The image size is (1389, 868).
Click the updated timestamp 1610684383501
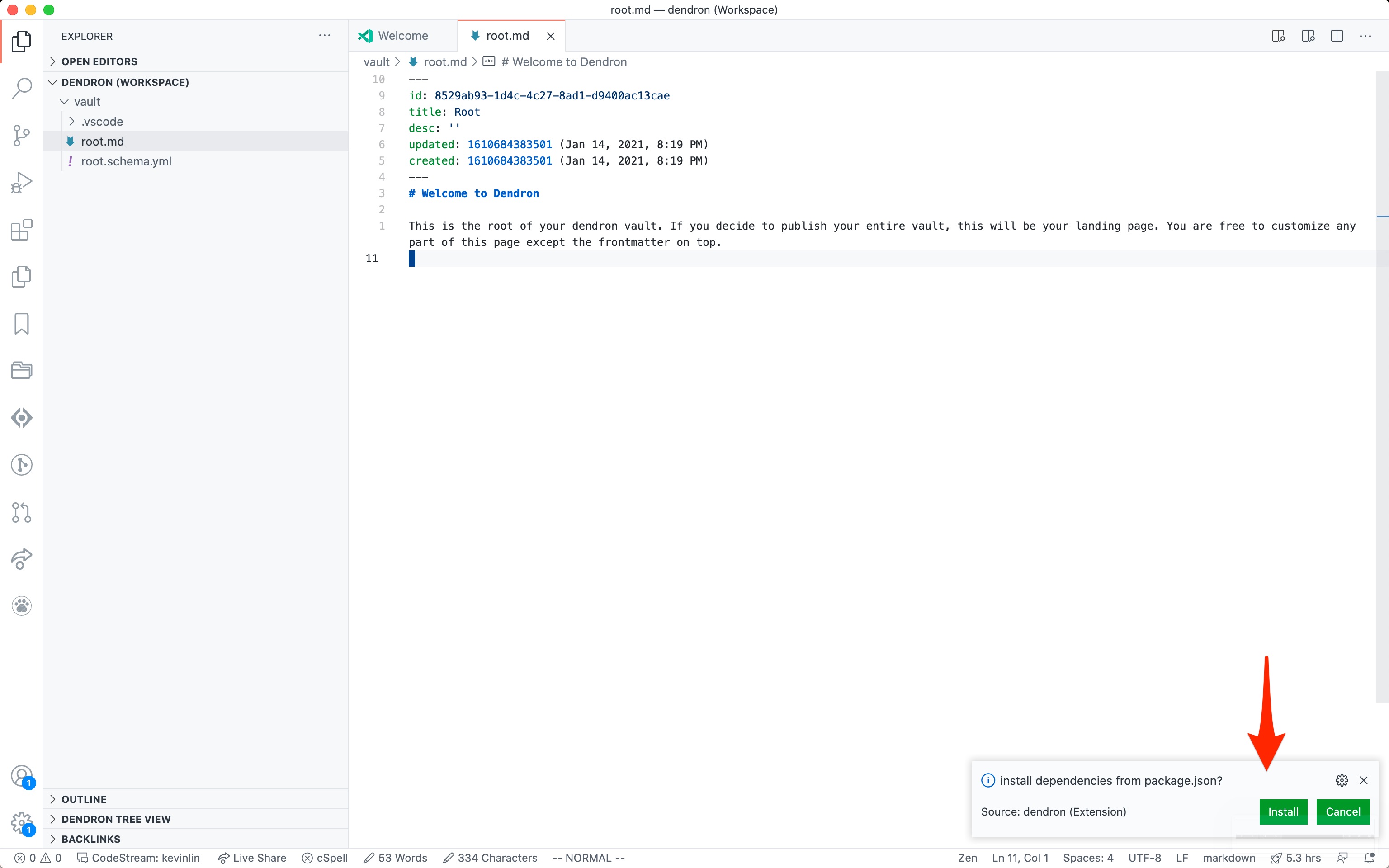(509, 144)
